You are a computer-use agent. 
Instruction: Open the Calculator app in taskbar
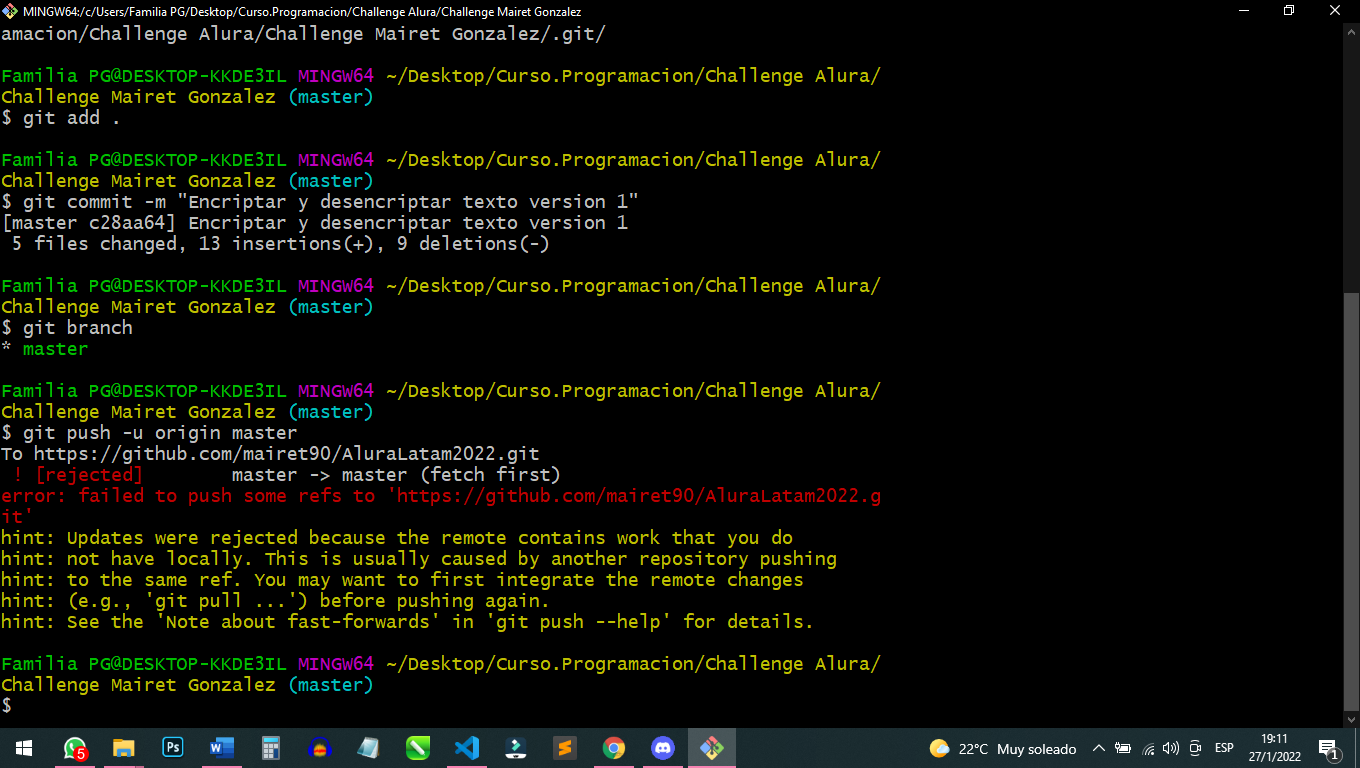(x=270, y=748)
